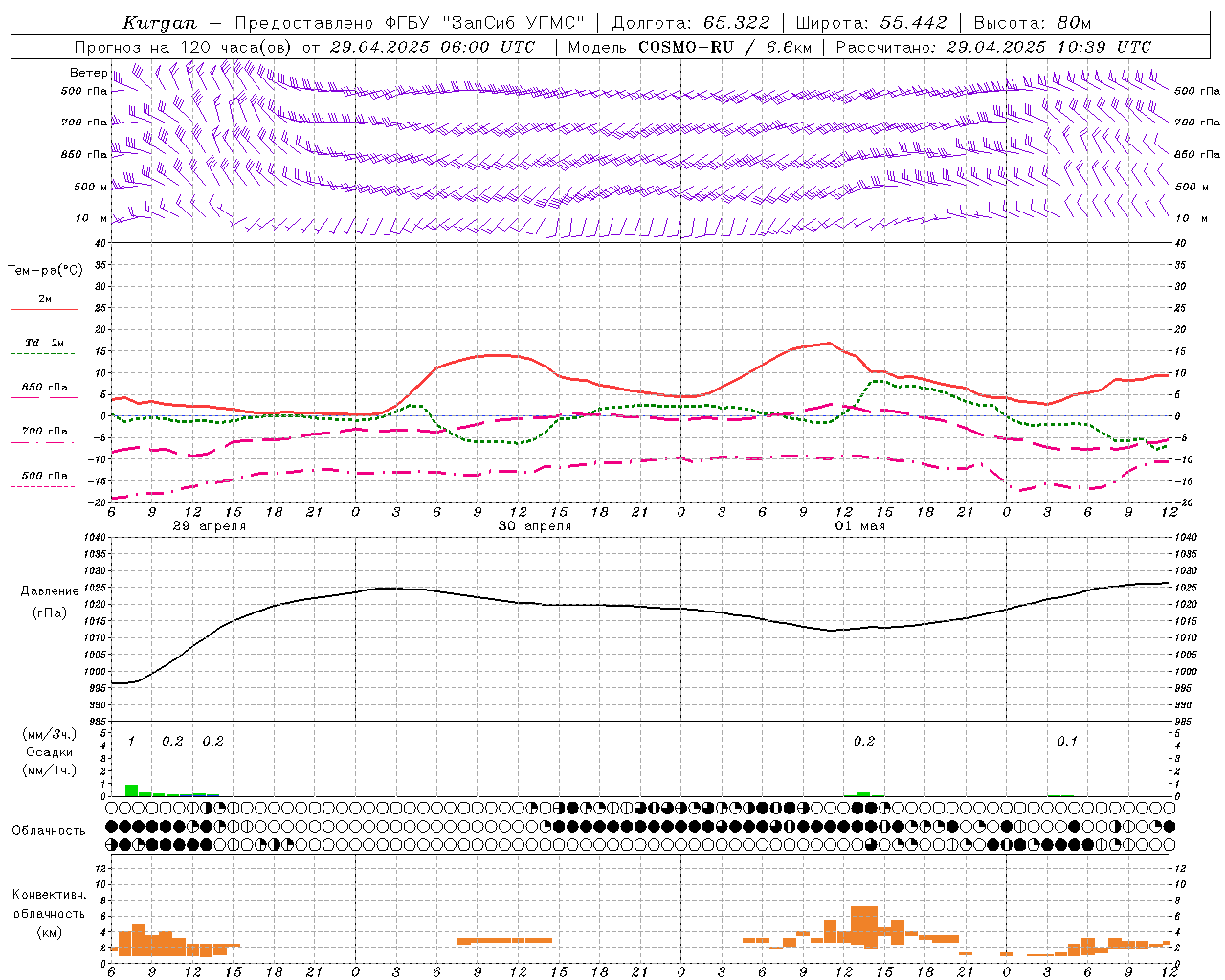Image resolution: width=1225 pixels, height=980 pixels.
Task: Click the (гПа) unit under Давление
Action: click(50, 613)
